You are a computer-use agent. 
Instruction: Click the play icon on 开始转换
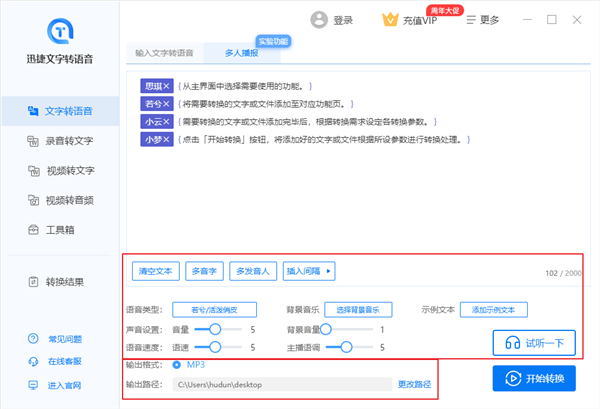[x=513, y=378]
